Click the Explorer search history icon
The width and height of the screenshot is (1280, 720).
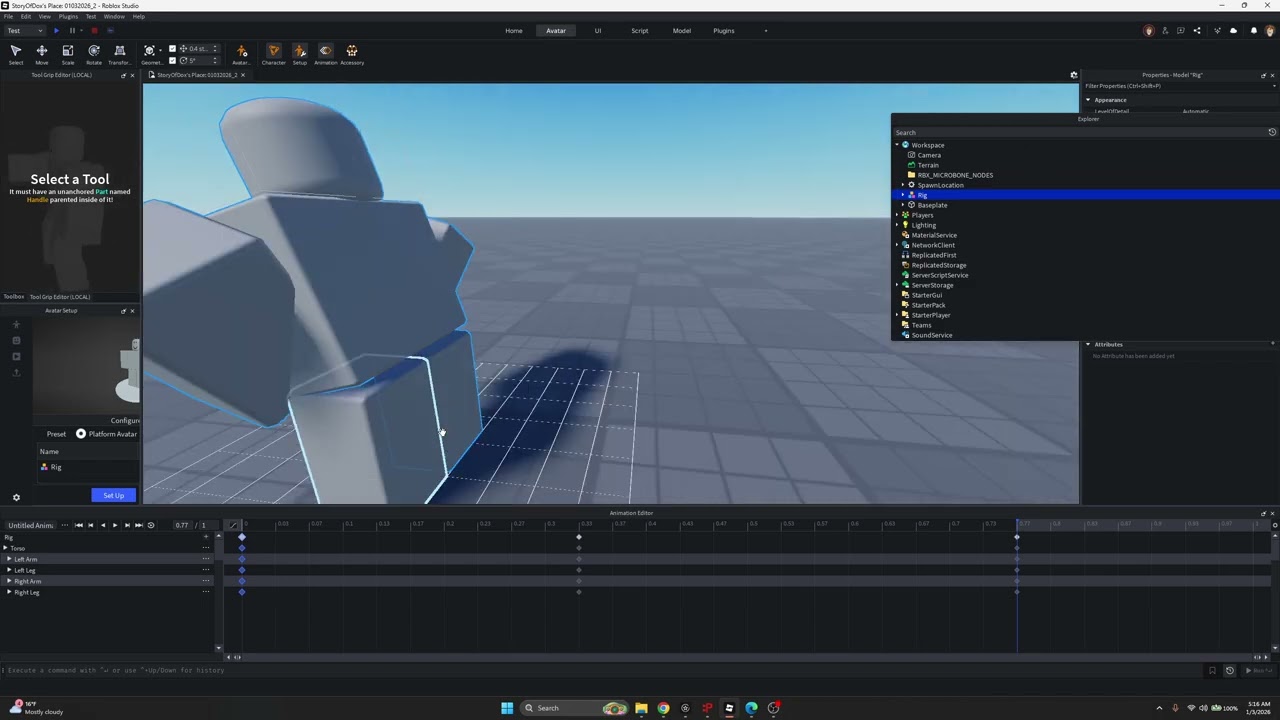pyautogui.click(x=1272, y=132)
